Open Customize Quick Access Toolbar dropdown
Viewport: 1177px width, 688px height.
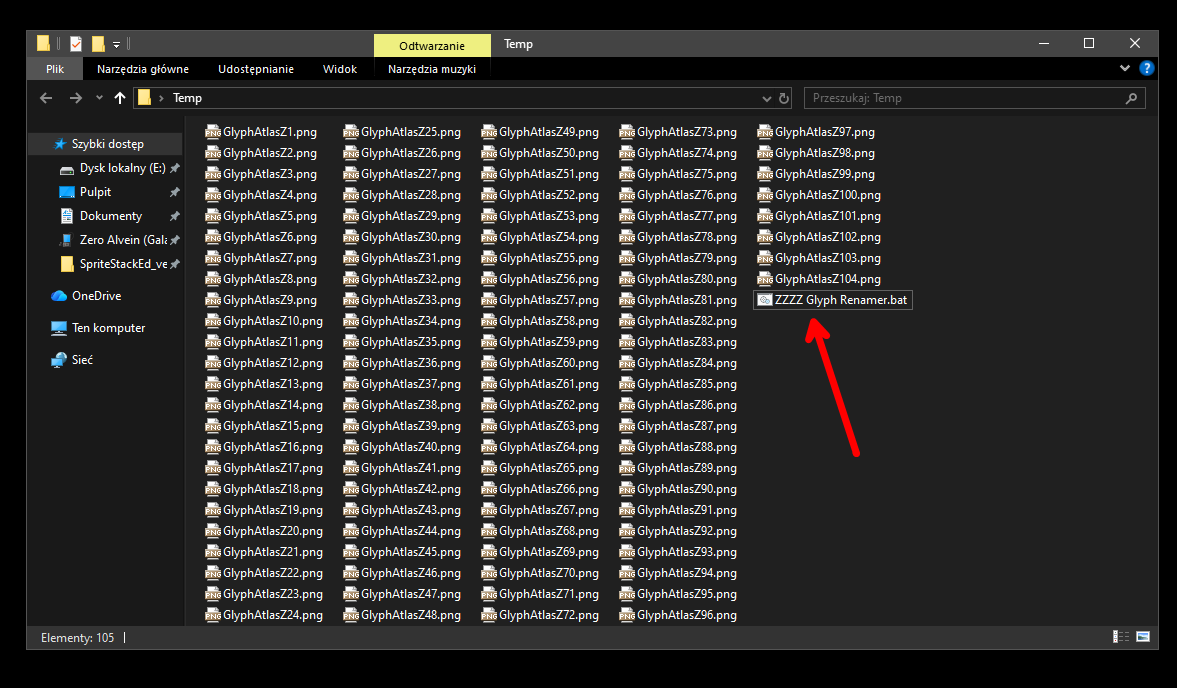pos(116,45)
